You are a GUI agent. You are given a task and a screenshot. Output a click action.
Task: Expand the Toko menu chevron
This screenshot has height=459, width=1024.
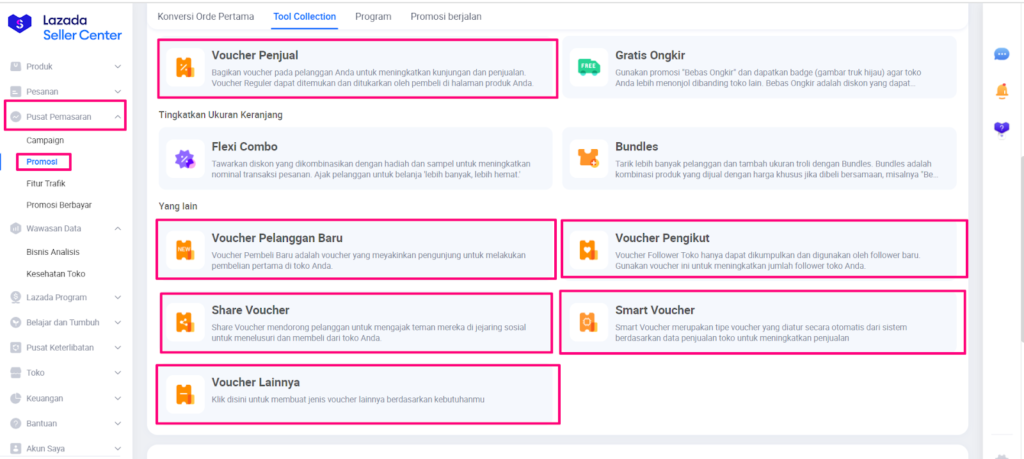118,373
